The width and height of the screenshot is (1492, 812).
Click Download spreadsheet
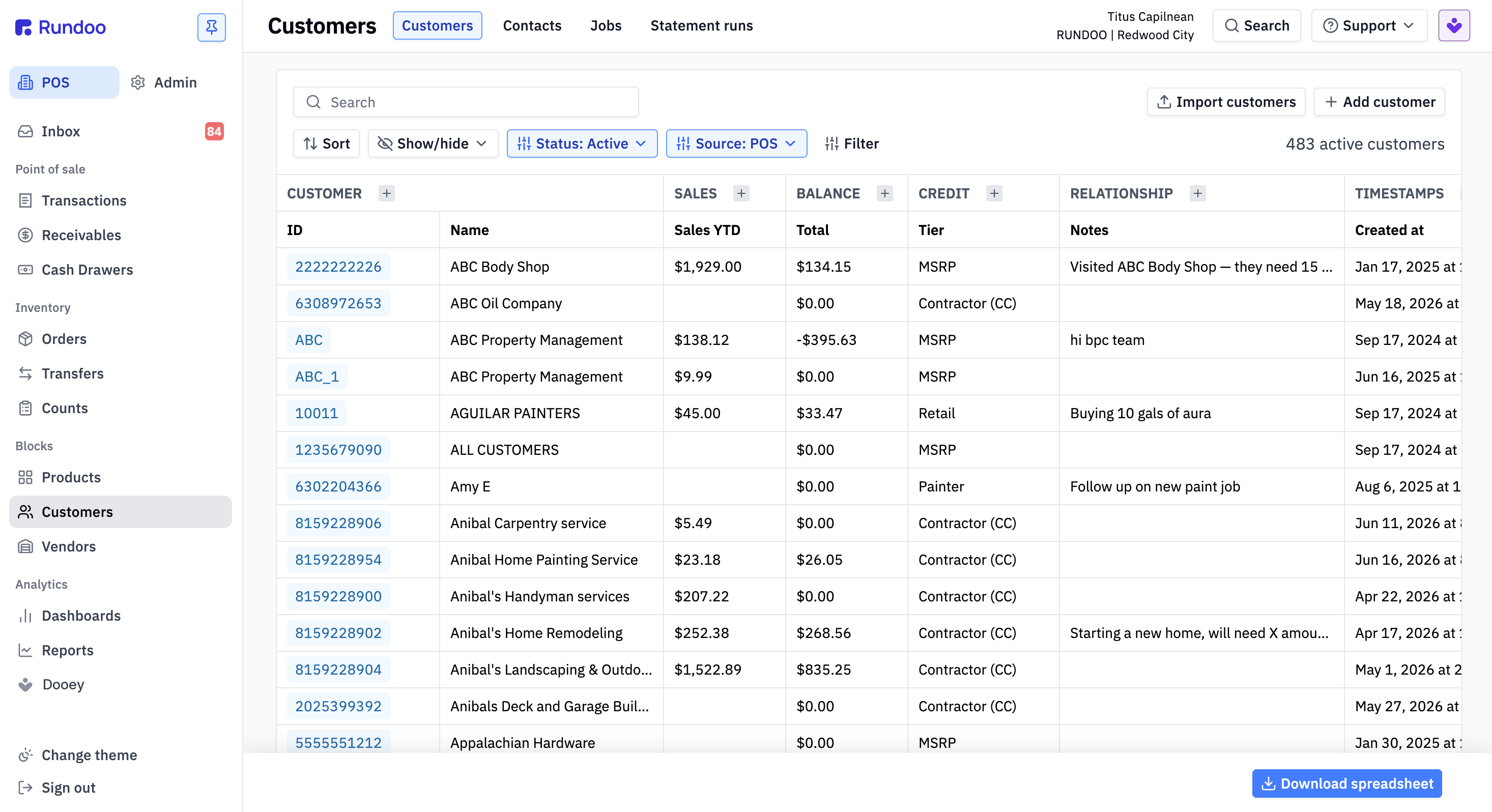coord(1346,784)
